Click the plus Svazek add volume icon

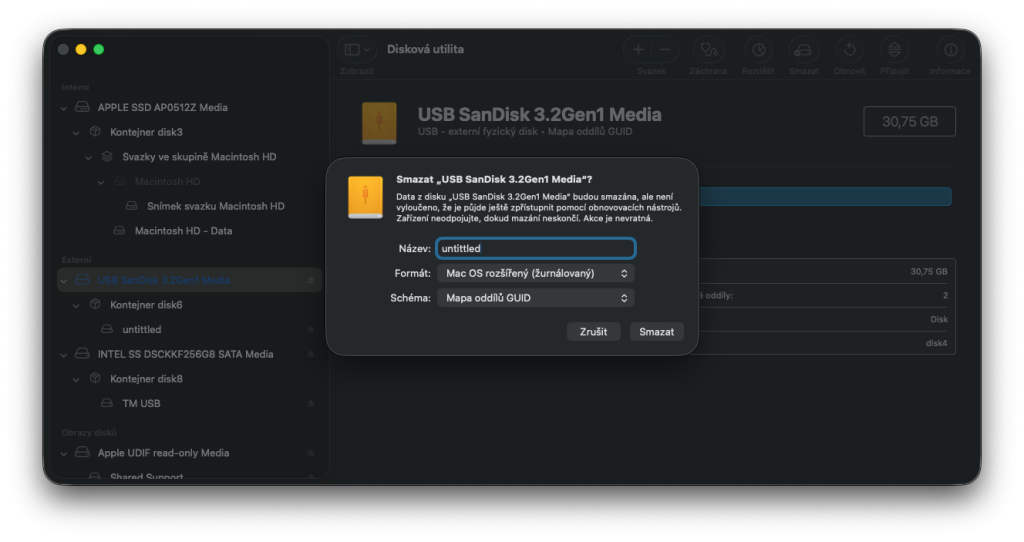639,50
